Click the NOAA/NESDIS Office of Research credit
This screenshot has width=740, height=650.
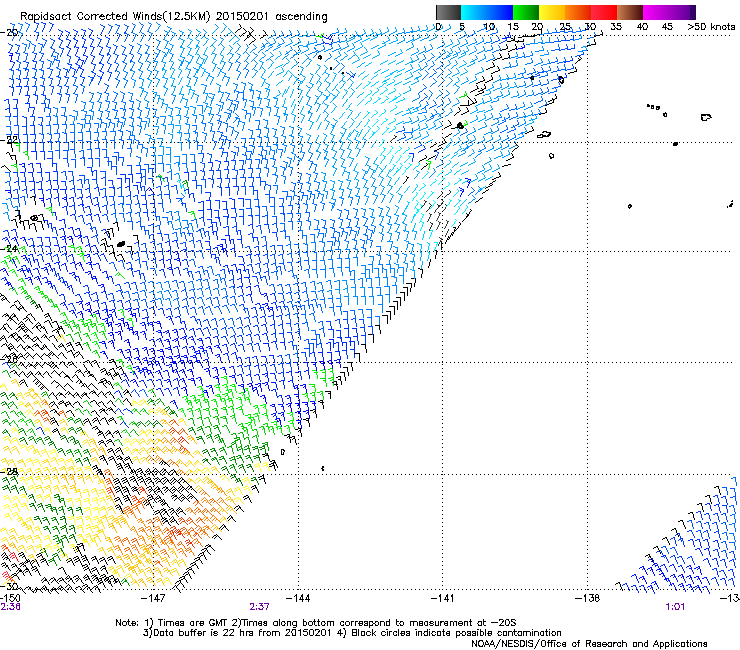coord(589,644)
